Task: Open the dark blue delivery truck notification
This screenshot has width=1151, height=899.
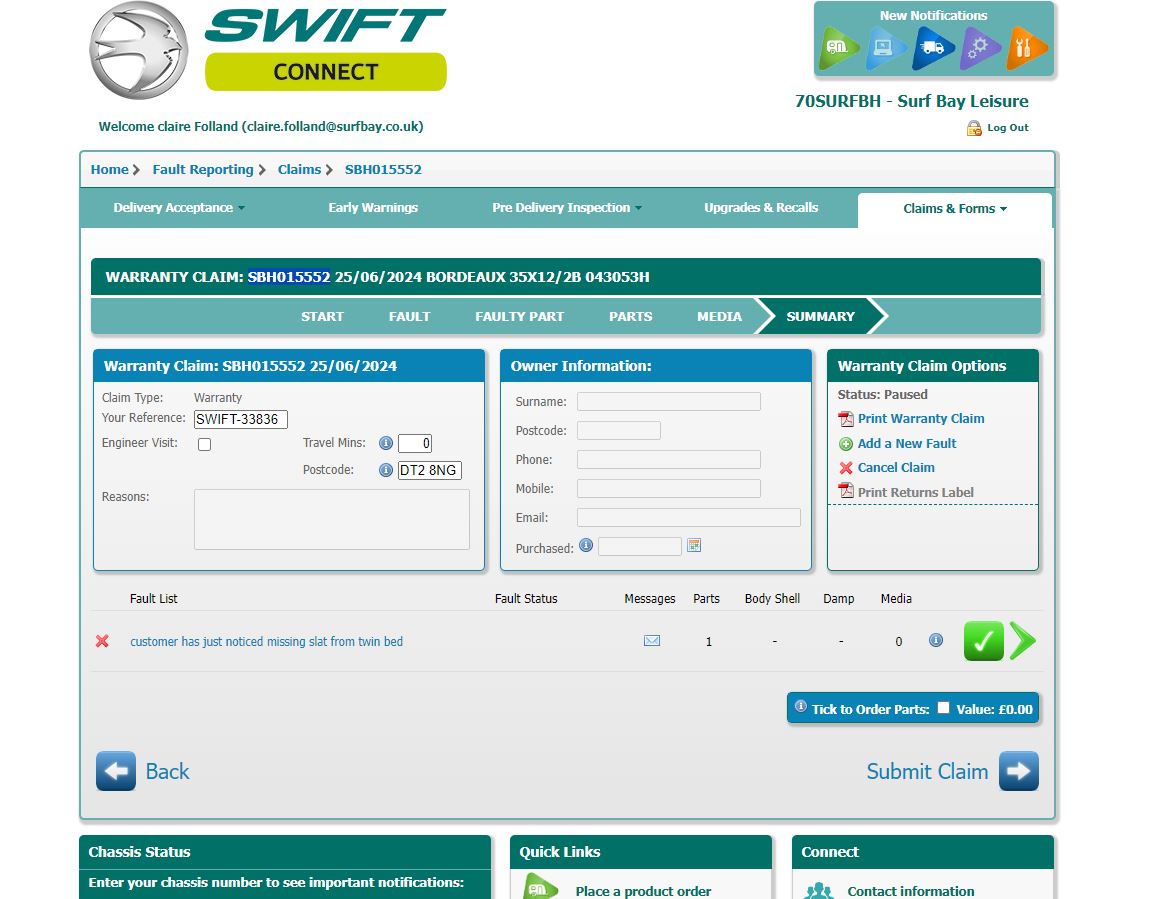Action: pos(932,48)
